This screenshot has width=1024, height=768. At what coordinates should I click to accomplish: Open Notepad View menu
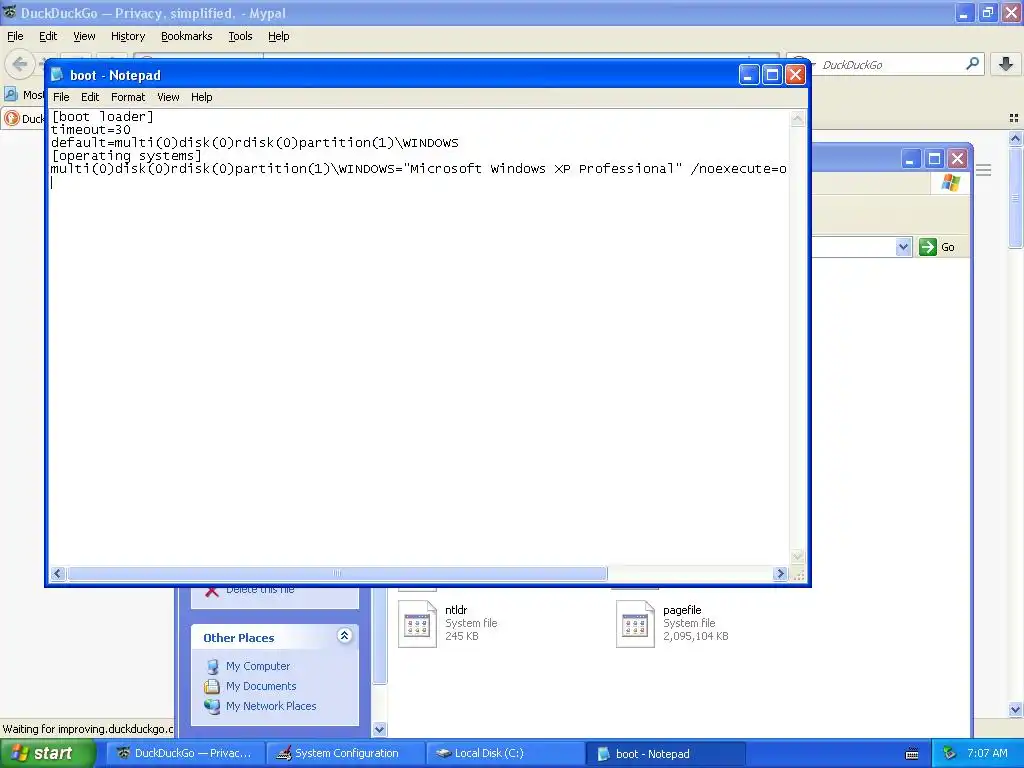pos(168,97)
